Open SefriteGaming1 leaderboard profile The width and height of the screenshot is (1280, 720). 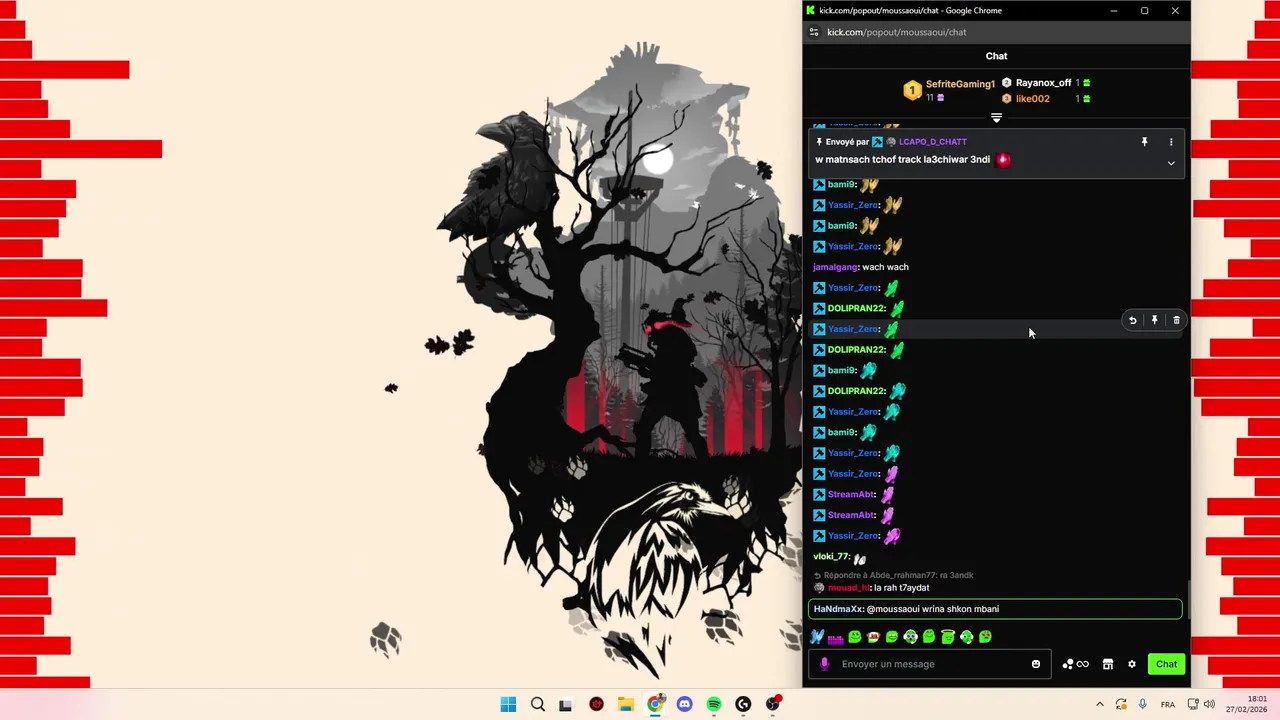click(960, 84)
